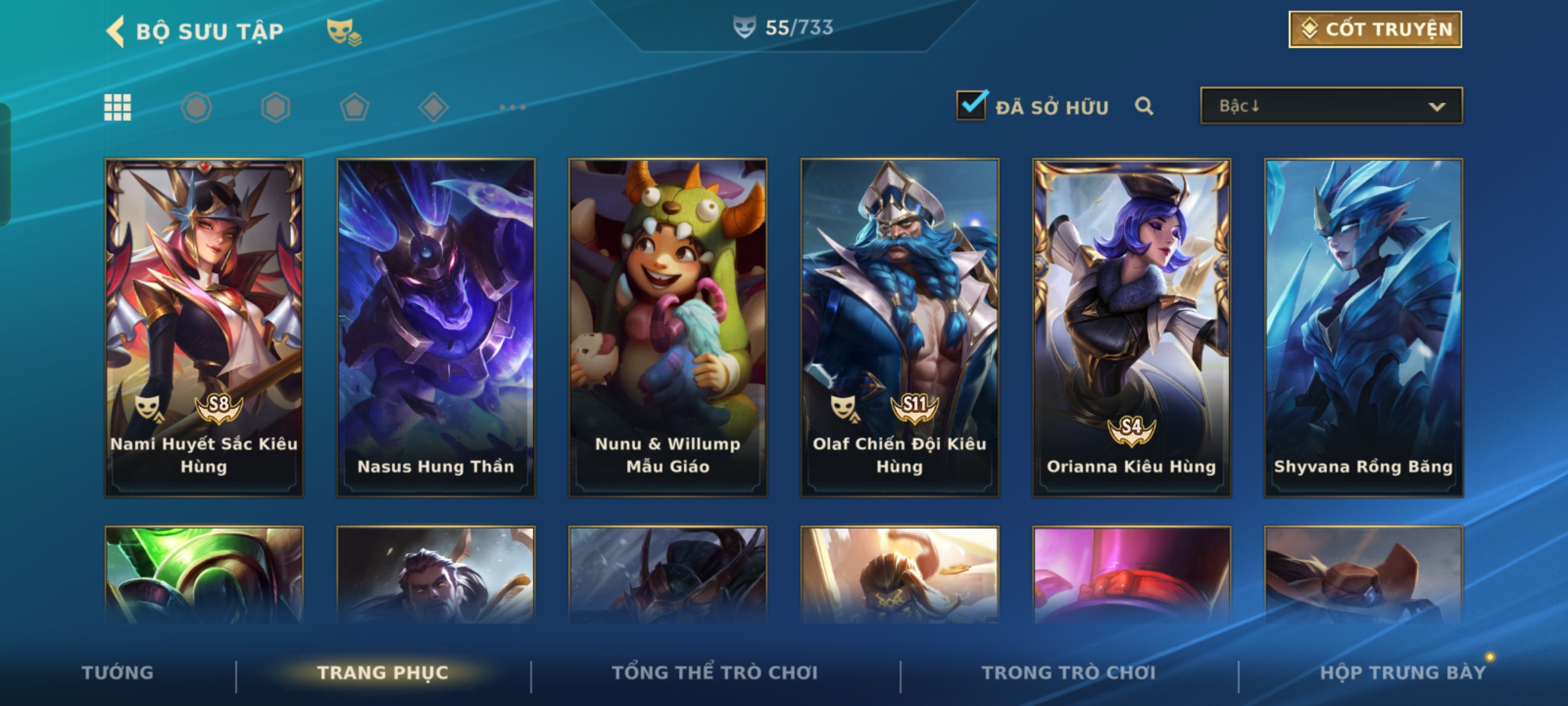Go back using the Bộ Sưu Tập arrow
The image size is (1568, 706).
[x=116, y=31]
